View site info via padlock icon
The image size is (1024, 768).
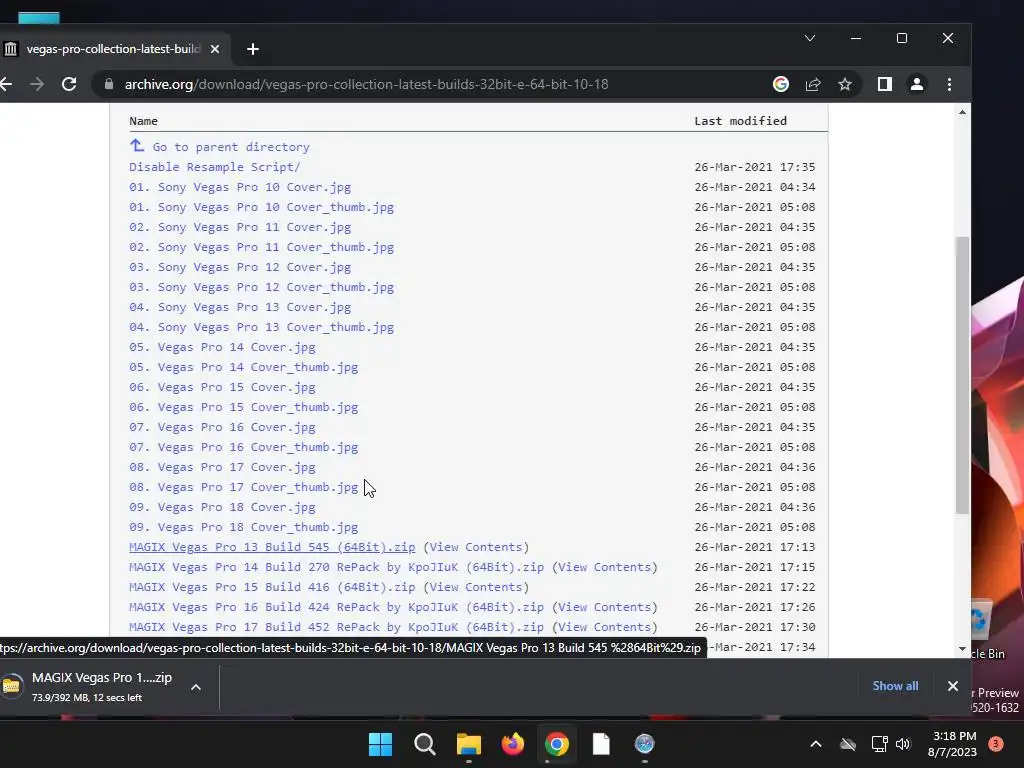(109, 84)
